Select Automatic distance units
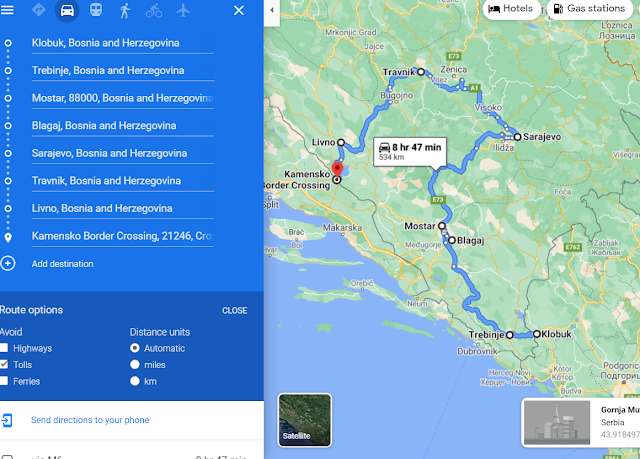Viewport: 640px width, 459px height. [x=135, y=348]
